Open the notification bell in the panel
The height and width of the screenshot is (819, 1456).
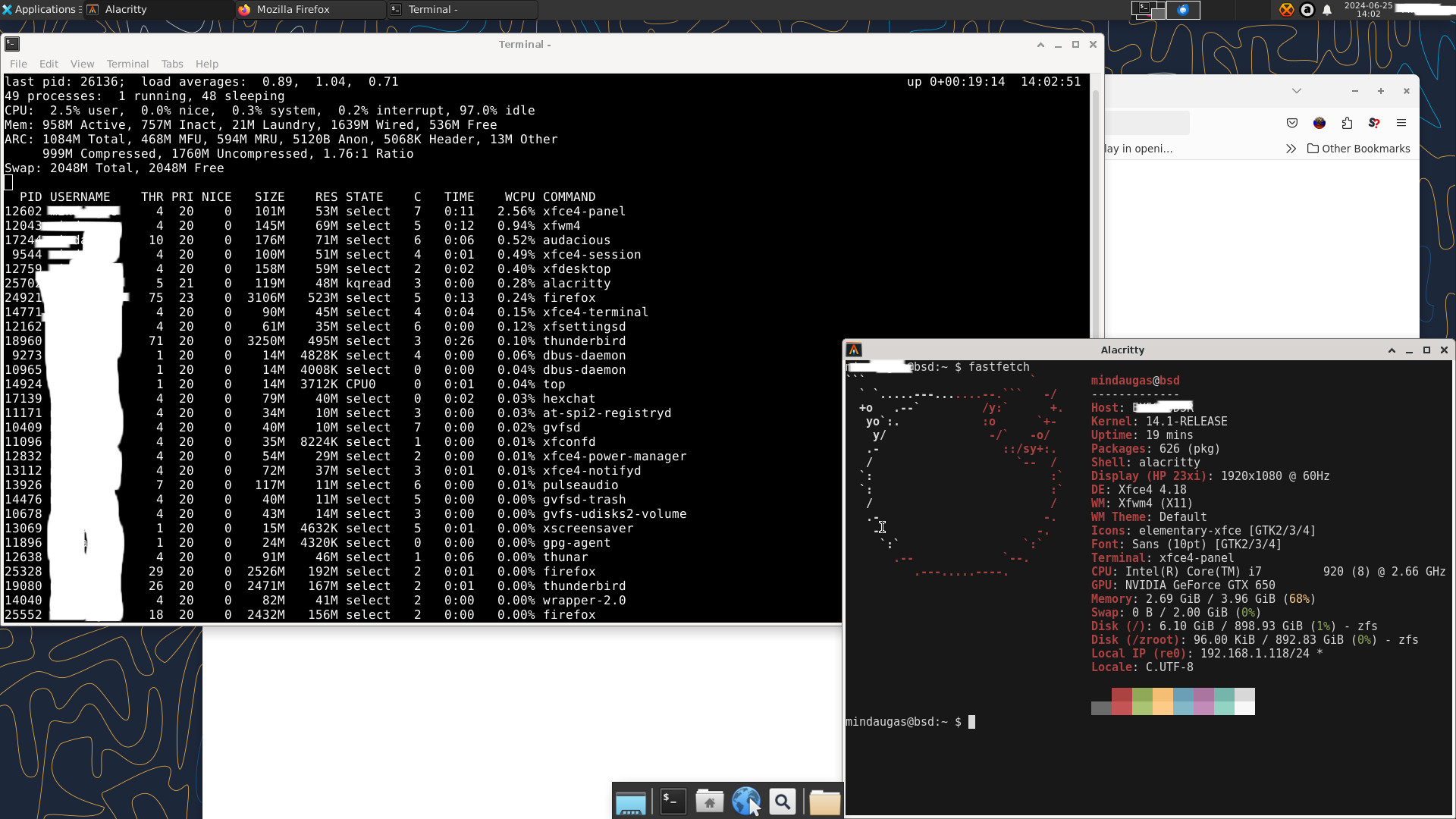pos(1327,10)
